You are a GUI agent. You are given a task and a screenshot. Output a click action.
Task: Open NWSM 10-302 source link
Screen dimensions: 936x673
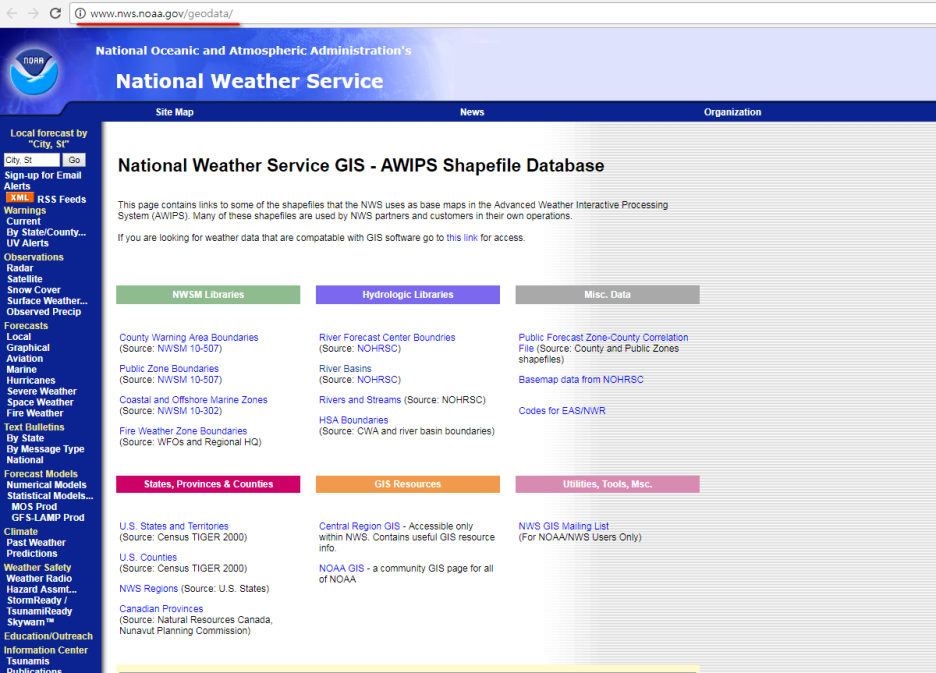pos(189,411)
